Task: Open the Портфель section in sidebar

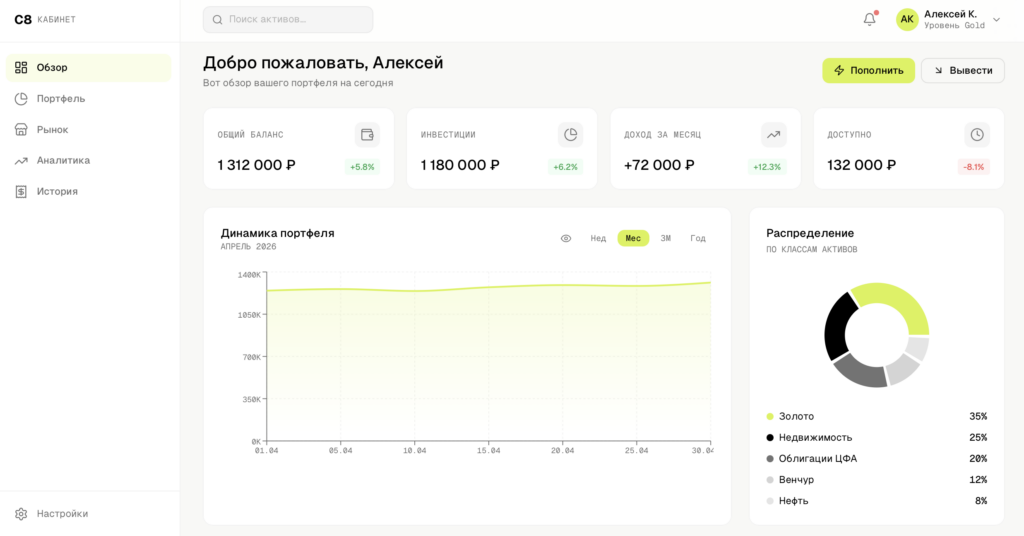Action: point(60,98)
